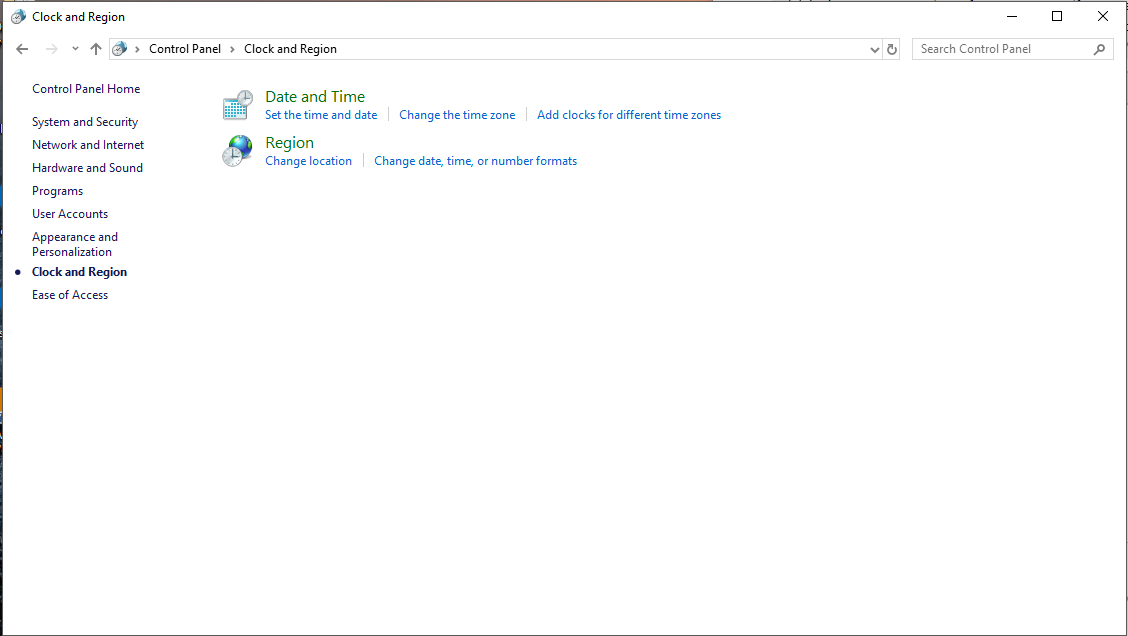1128x636 pixels.
Task: Open System and Security category
Action: point(85,121)
